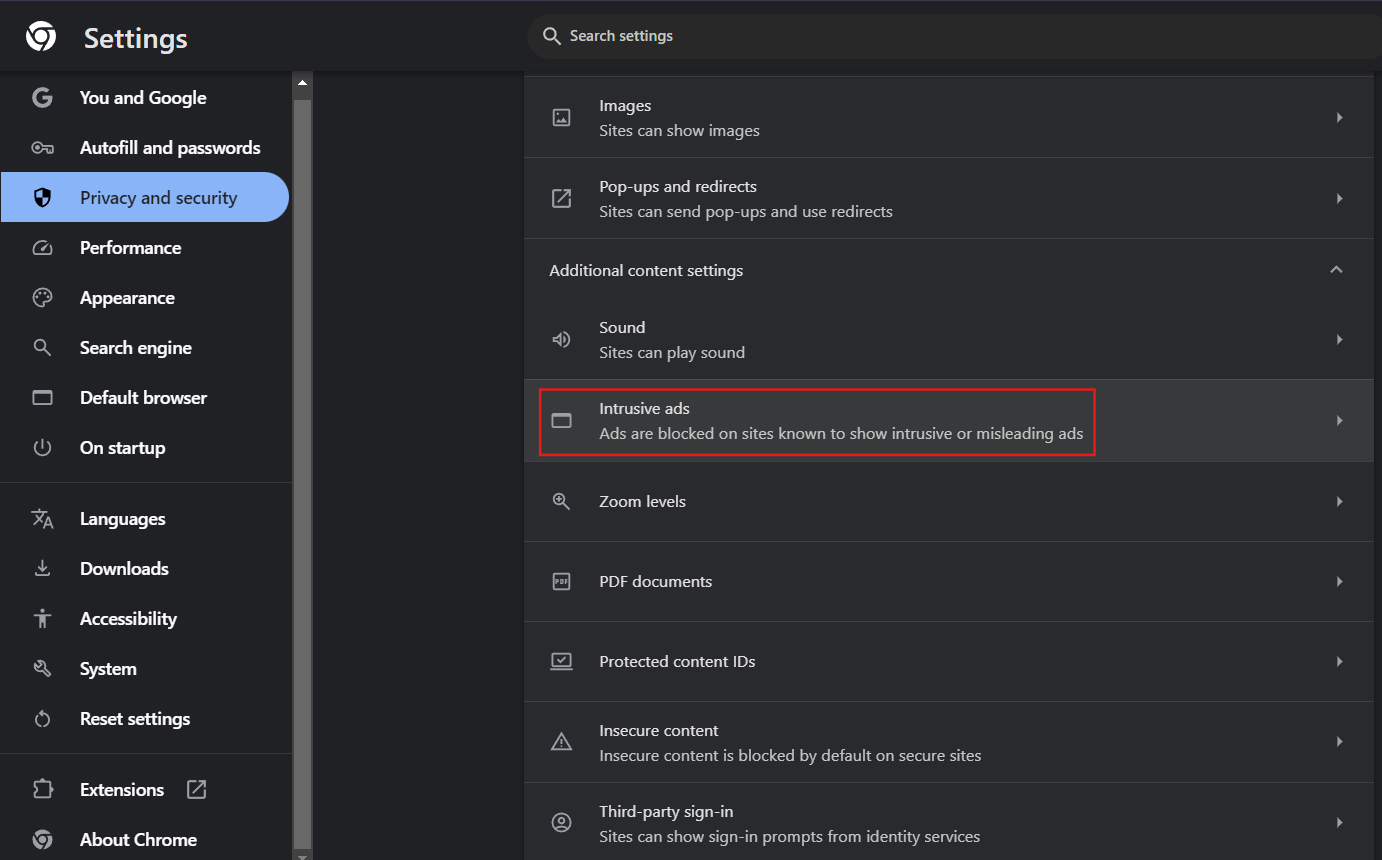Expand Intrusive ads with its arrow
The height and width of the screenshot is (860, 1382).
(1339, 421)
